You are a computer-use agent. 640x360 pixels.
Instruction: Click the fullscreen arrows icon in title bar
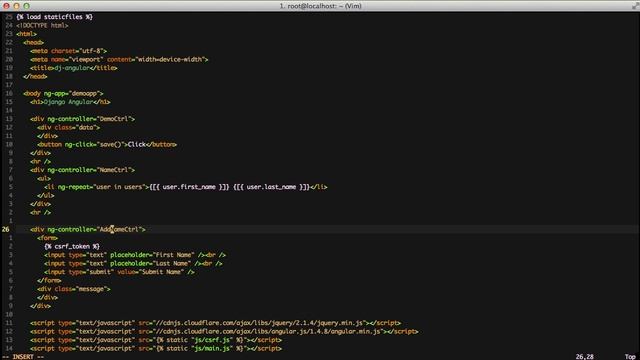635,5
